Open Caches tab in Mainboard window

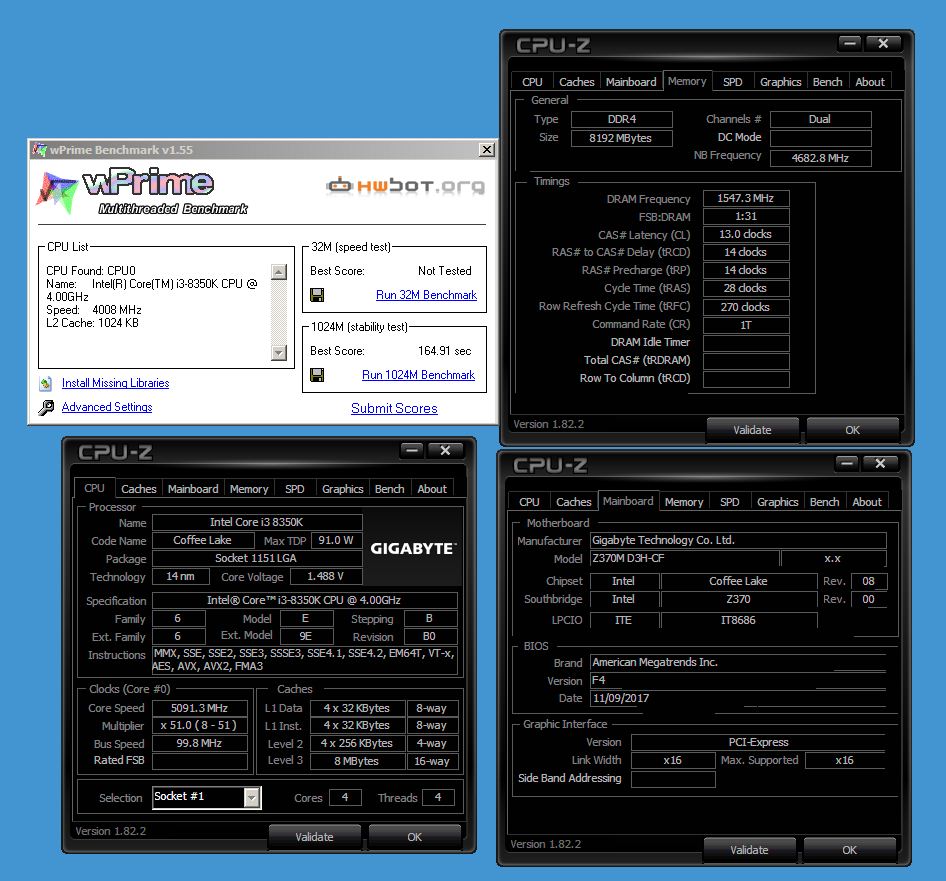pos(574,502)
